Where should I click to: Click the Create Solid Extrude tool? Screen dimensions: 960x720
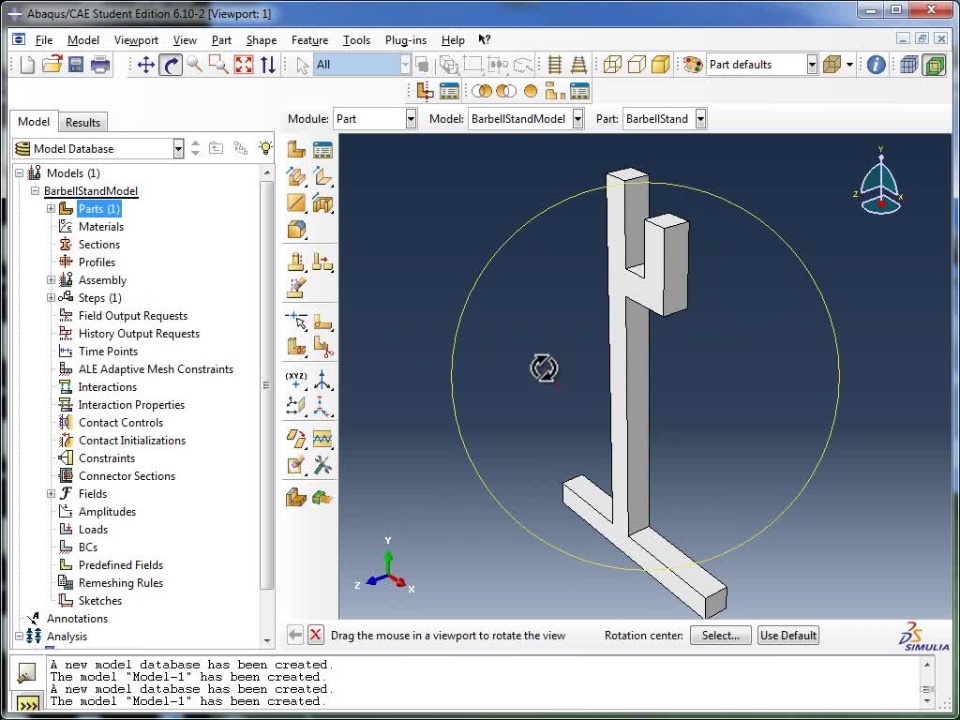coord(296,176)
